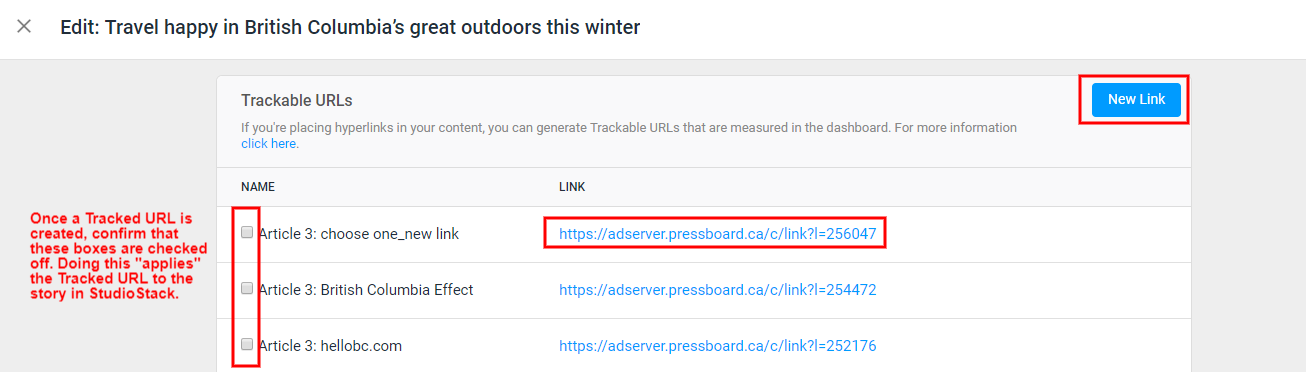Click the New Link button
The height and width of the screenshot is (372, 1306).
[x=1136, y=99]
